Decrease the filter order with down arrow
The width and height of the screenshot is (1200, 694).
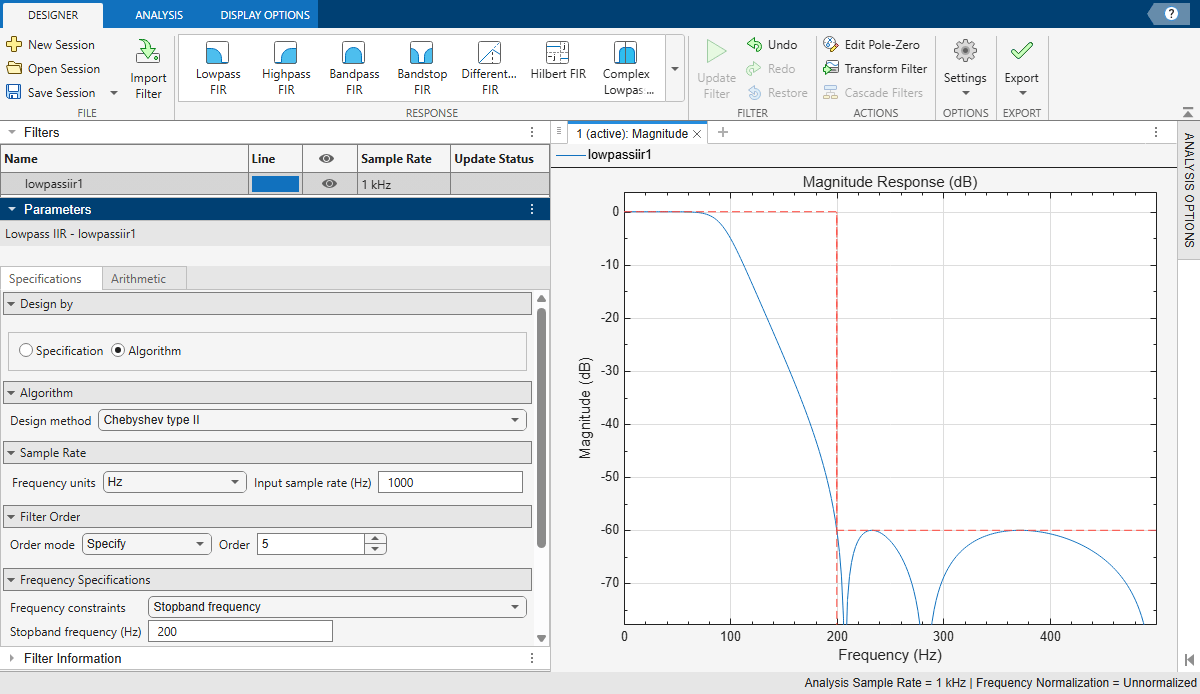[375, 549]
